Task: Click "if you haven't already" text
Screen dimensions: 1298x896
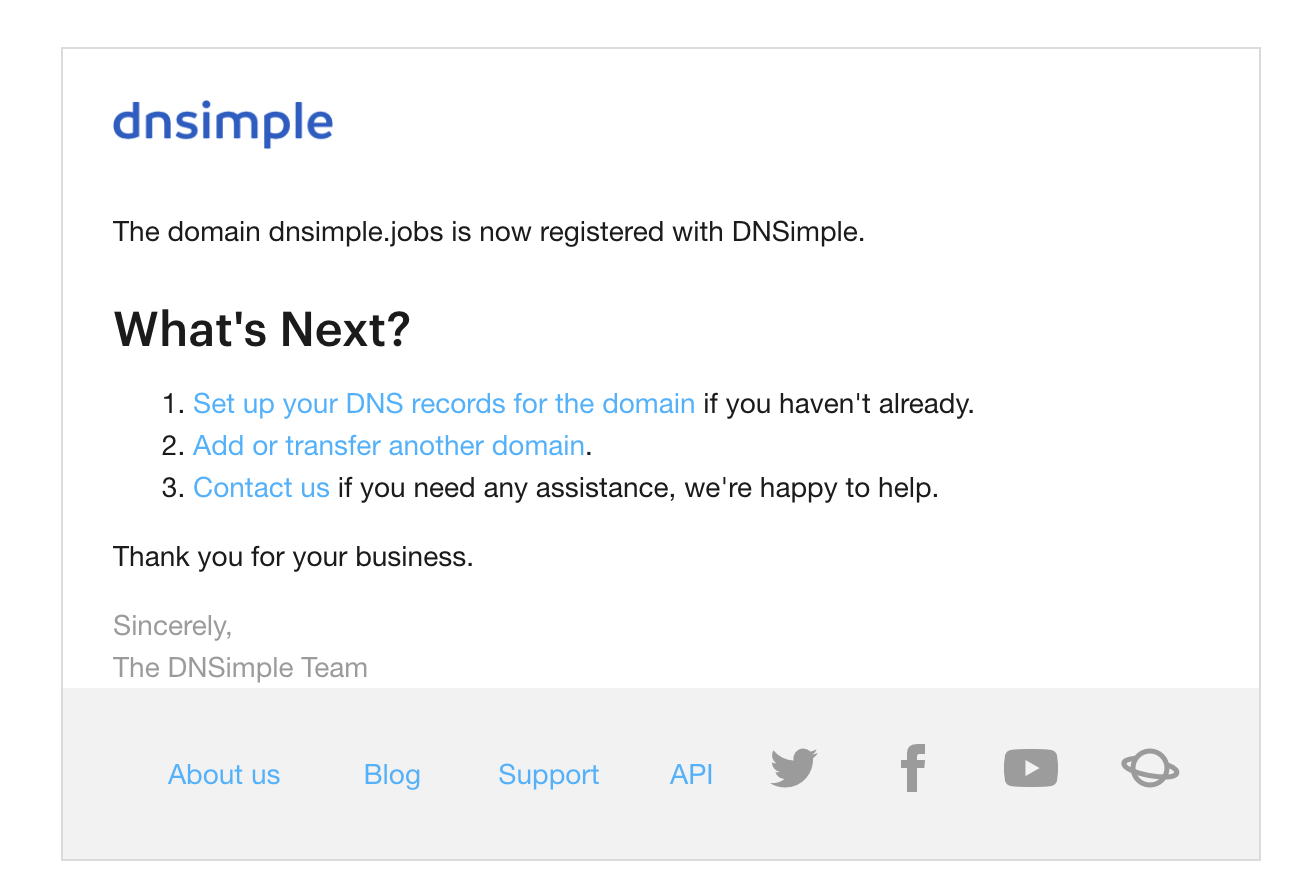Action: pos(838,404)
